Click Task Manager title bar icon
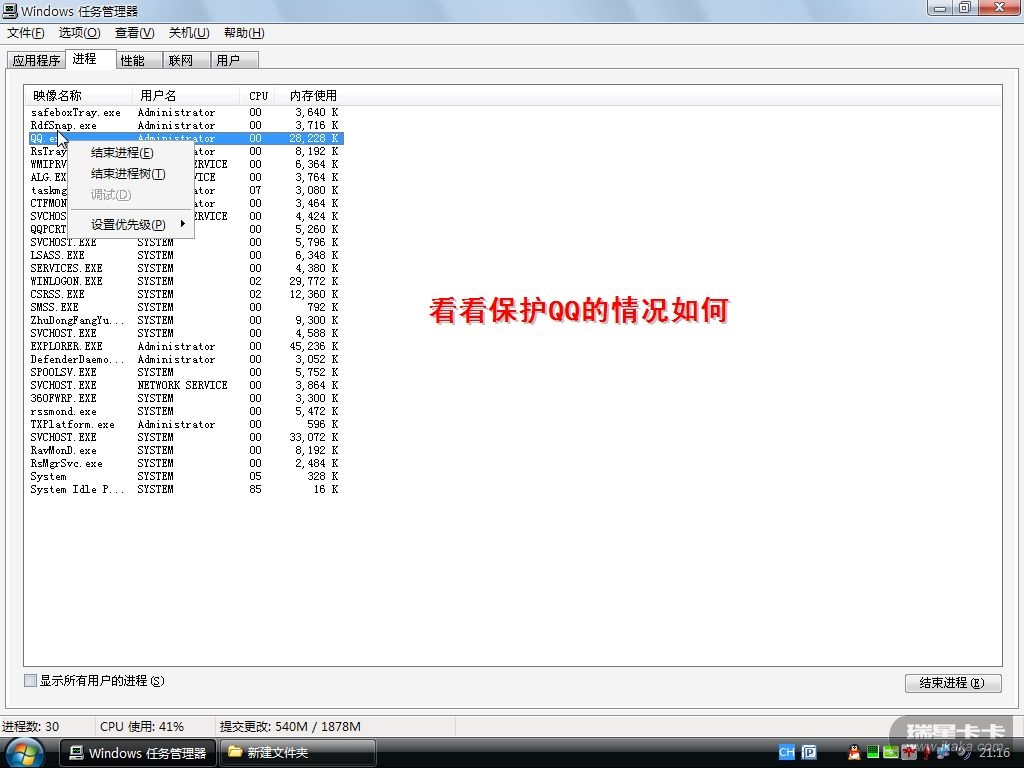This screenshot has width=1024, height=768. click(10, 10)
